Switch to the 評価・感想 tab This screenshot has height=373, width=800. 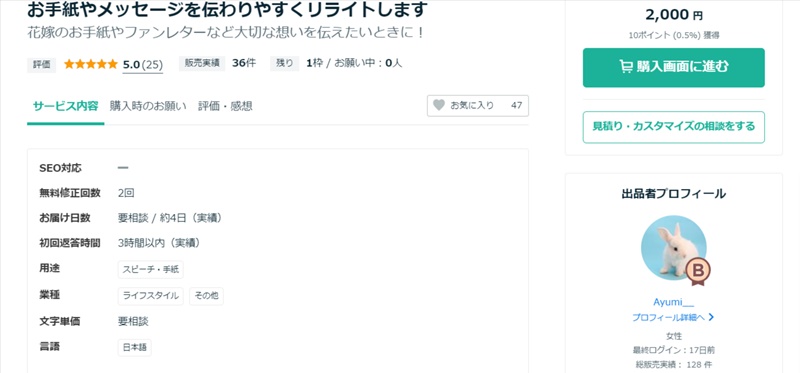[x=225, y=106]
